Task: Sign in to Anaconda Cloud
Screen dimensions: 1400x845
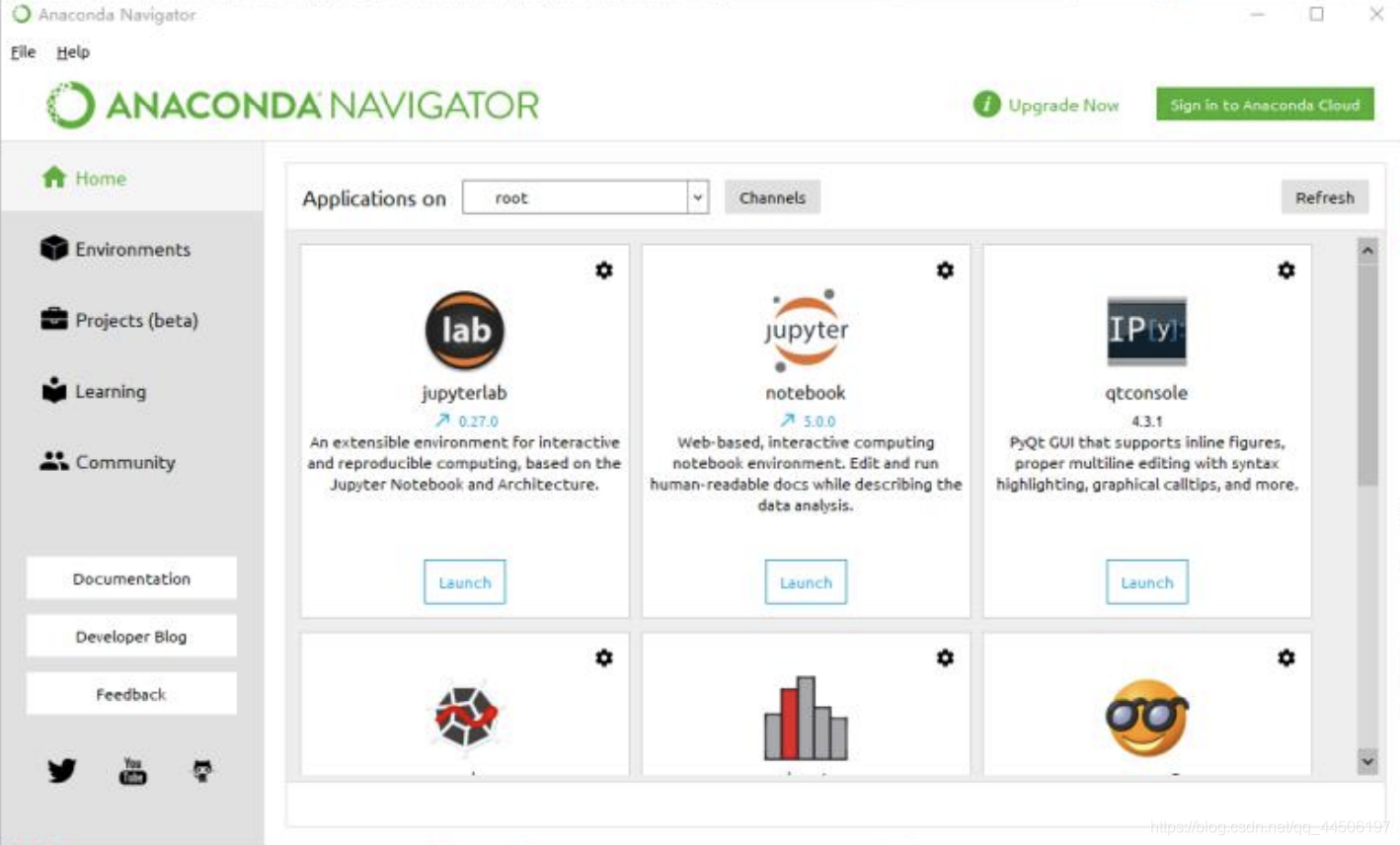Action: (x=1265, y=104)
